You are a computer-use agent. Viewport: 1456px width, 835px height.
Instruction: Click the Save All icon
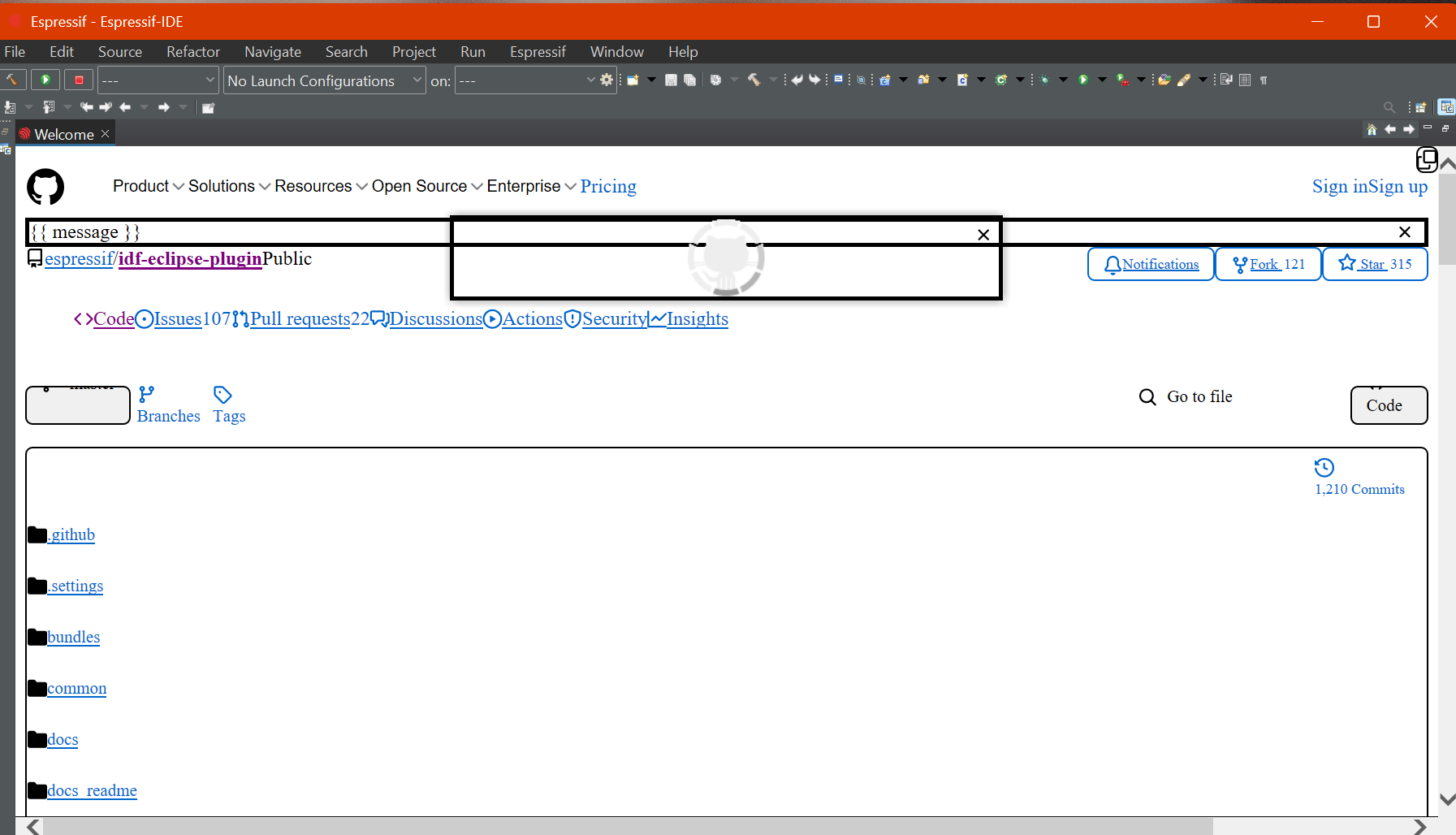pos(689,80)
